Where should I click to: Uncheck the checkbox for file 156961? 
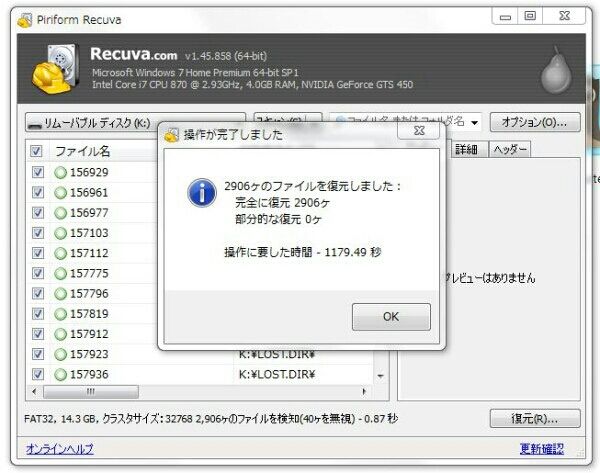click(38, 192)
